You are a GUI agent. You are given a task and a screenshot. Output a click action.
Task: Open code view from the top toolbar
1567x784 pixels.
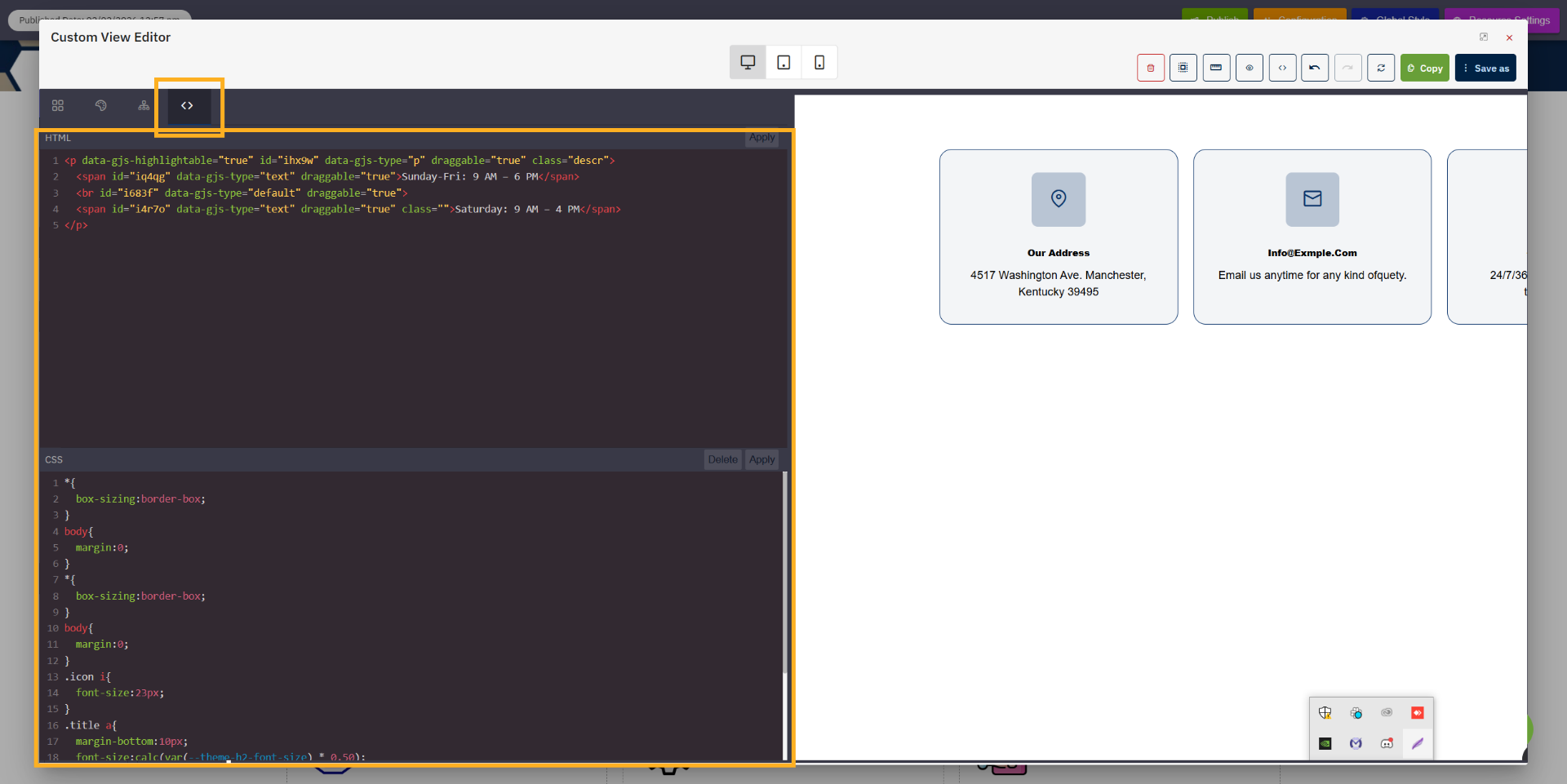tap(1282, 68)
